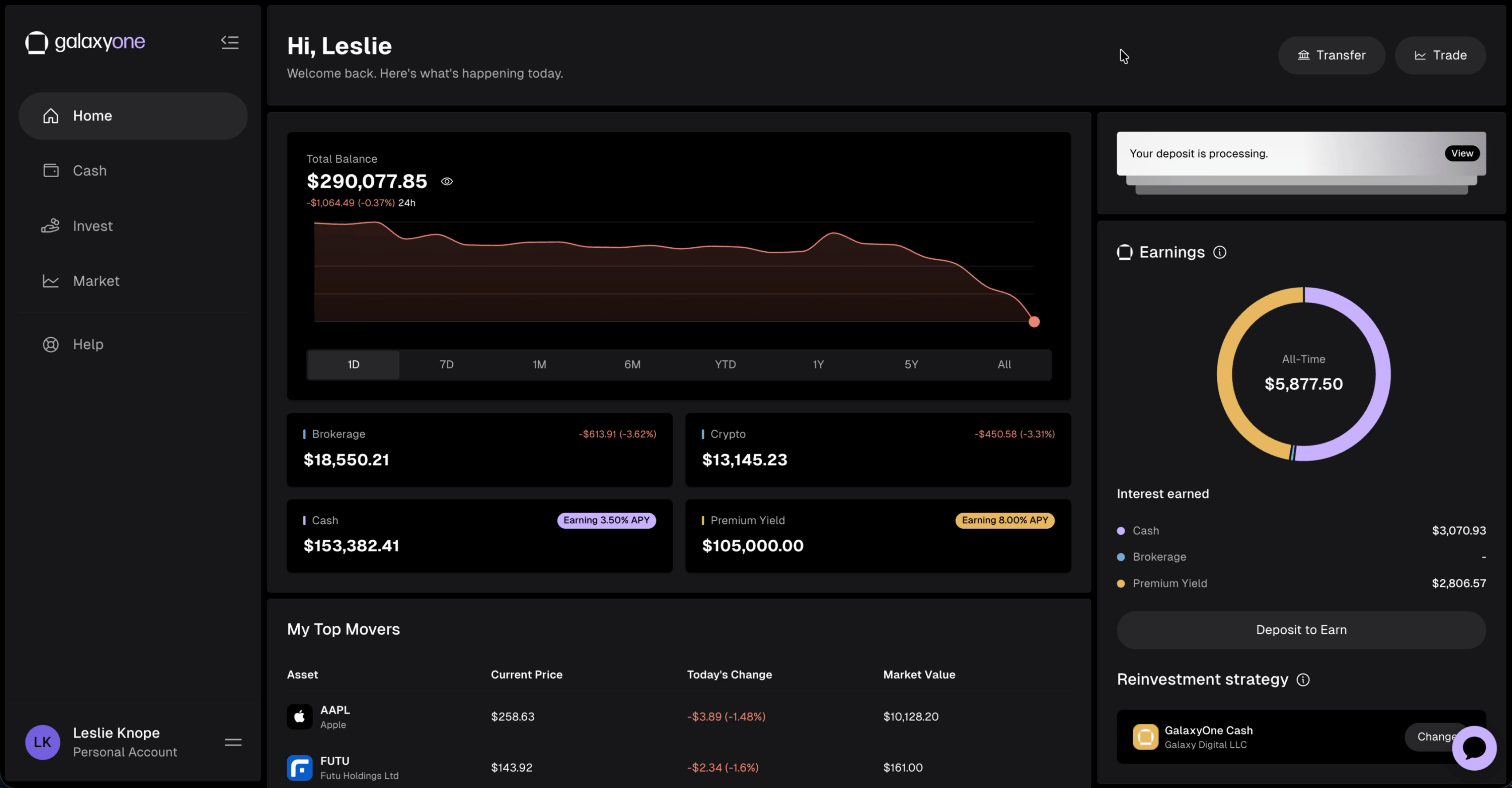Select the AAPL row in My Top Movers
Image resolution: width=1512 pixels, height=788 pixels.
[x=646, y=716]
